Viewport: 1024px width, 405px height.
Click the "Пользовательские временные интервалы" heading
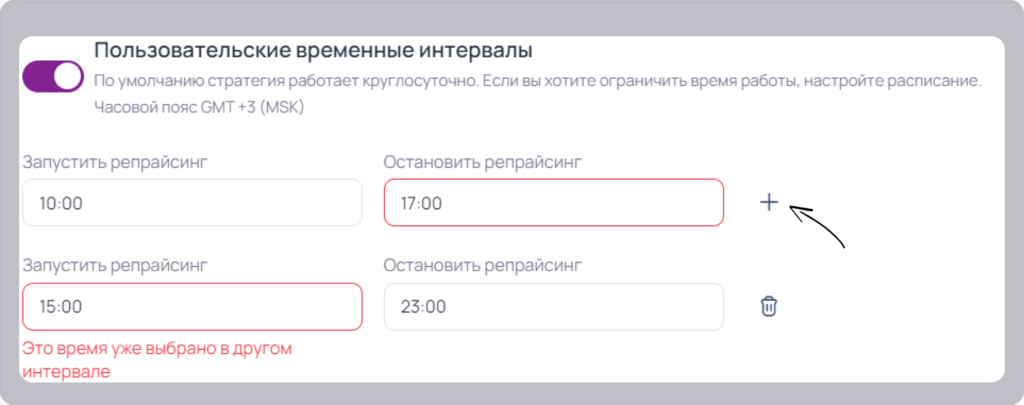point(313,50)
